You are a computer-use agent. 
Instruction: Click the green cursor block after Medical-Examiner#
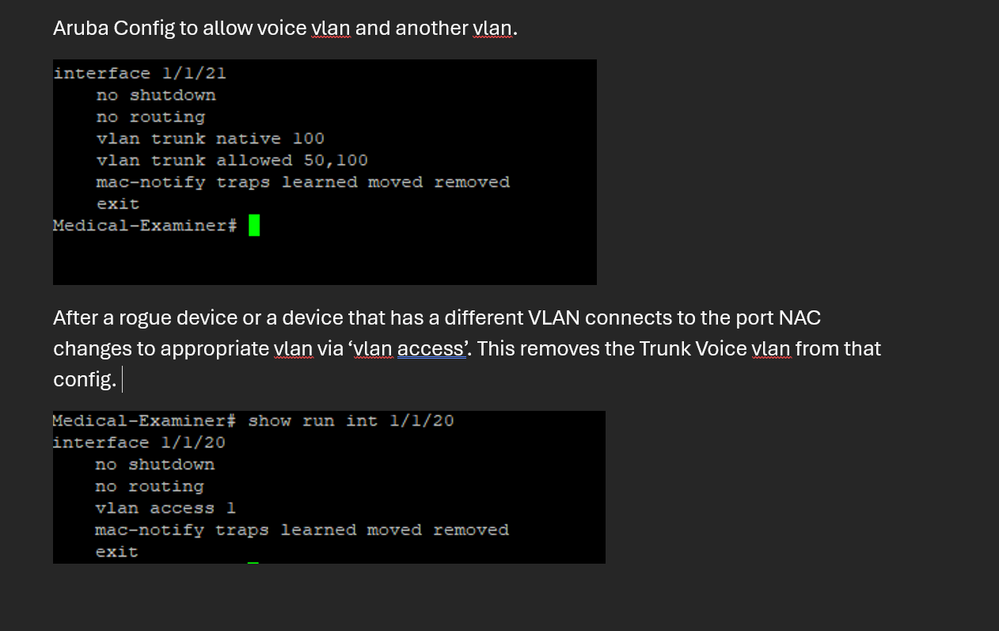click(254, 226)
